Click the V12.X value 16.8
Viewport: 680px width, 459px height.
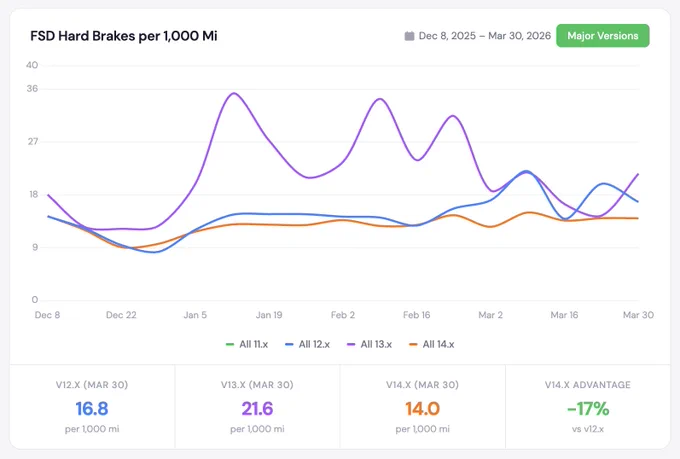[x=92, y=409]
